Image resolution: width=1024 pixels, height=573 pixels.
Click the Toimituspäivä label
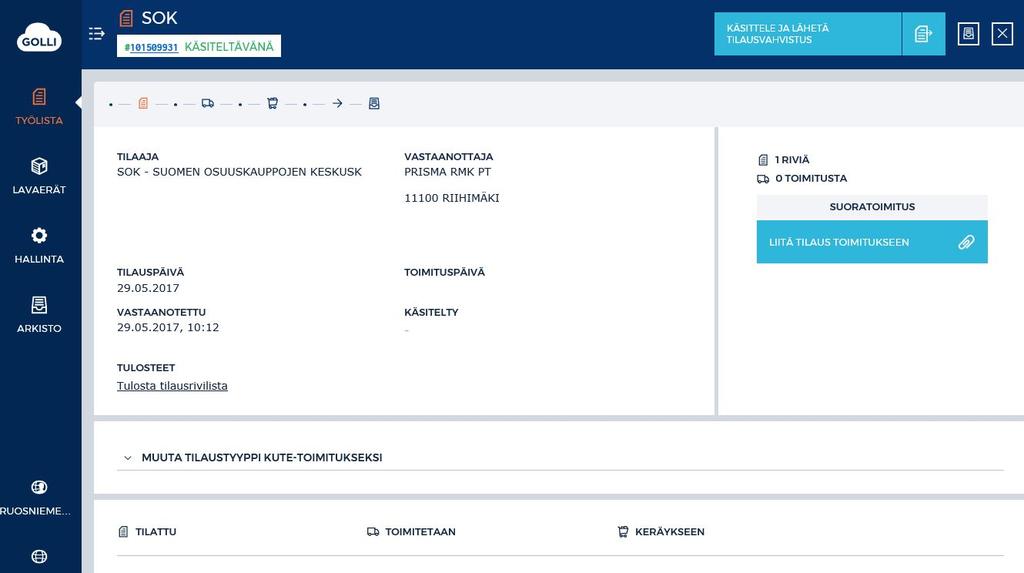[445, 272]
